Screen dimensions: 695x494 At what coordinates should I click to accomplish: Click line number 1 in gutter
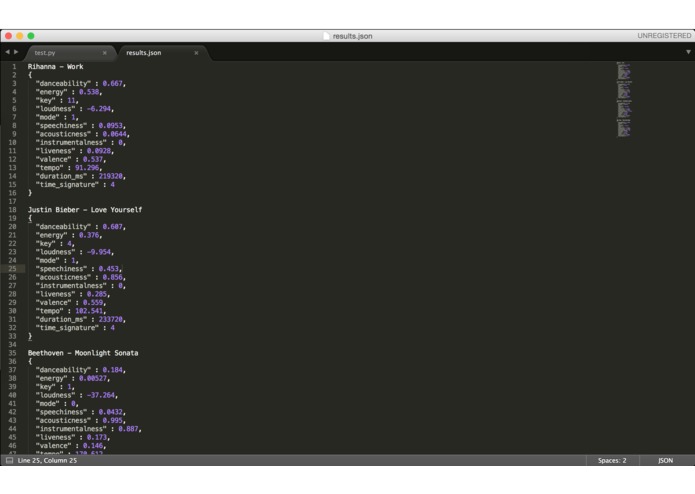[x=14, y=66]
